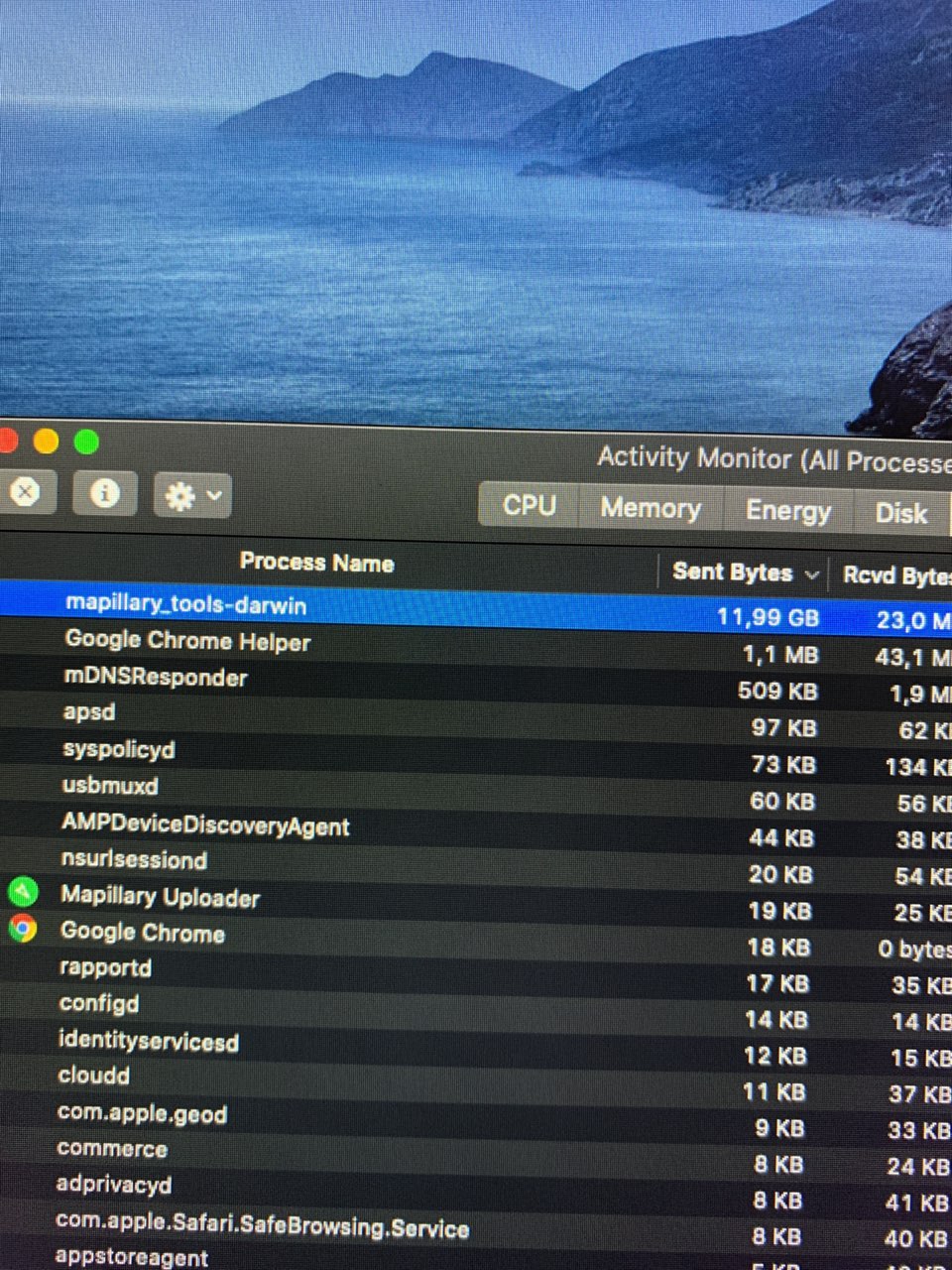Open the process info (i) button

point(105,493)
